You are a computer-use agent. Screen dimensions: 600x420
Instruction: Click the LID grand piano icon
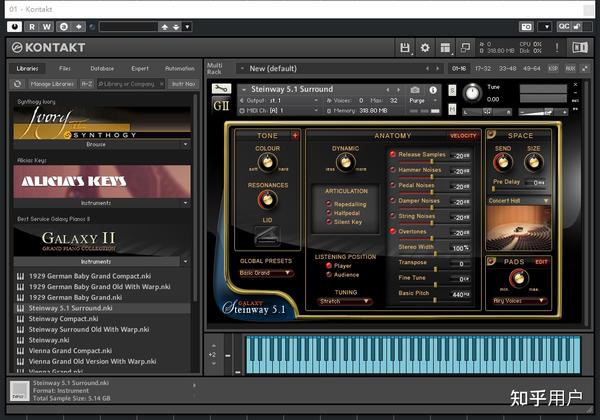pos(267,236)
